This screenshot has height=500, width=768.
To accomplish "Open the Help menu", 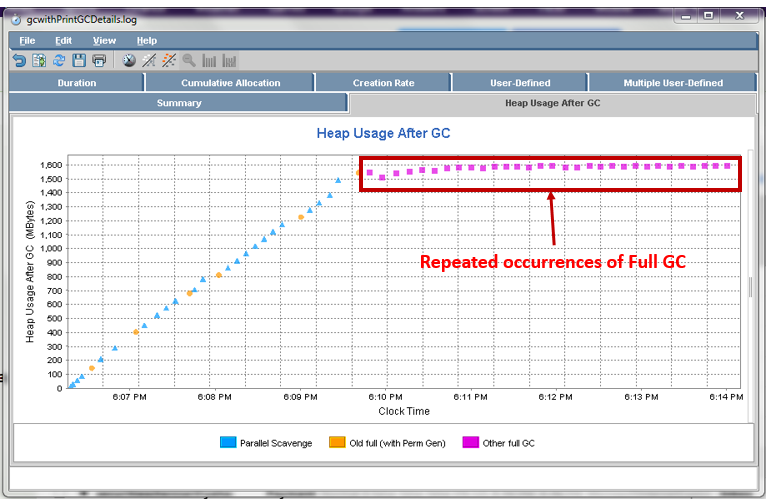I will [147, 40].
